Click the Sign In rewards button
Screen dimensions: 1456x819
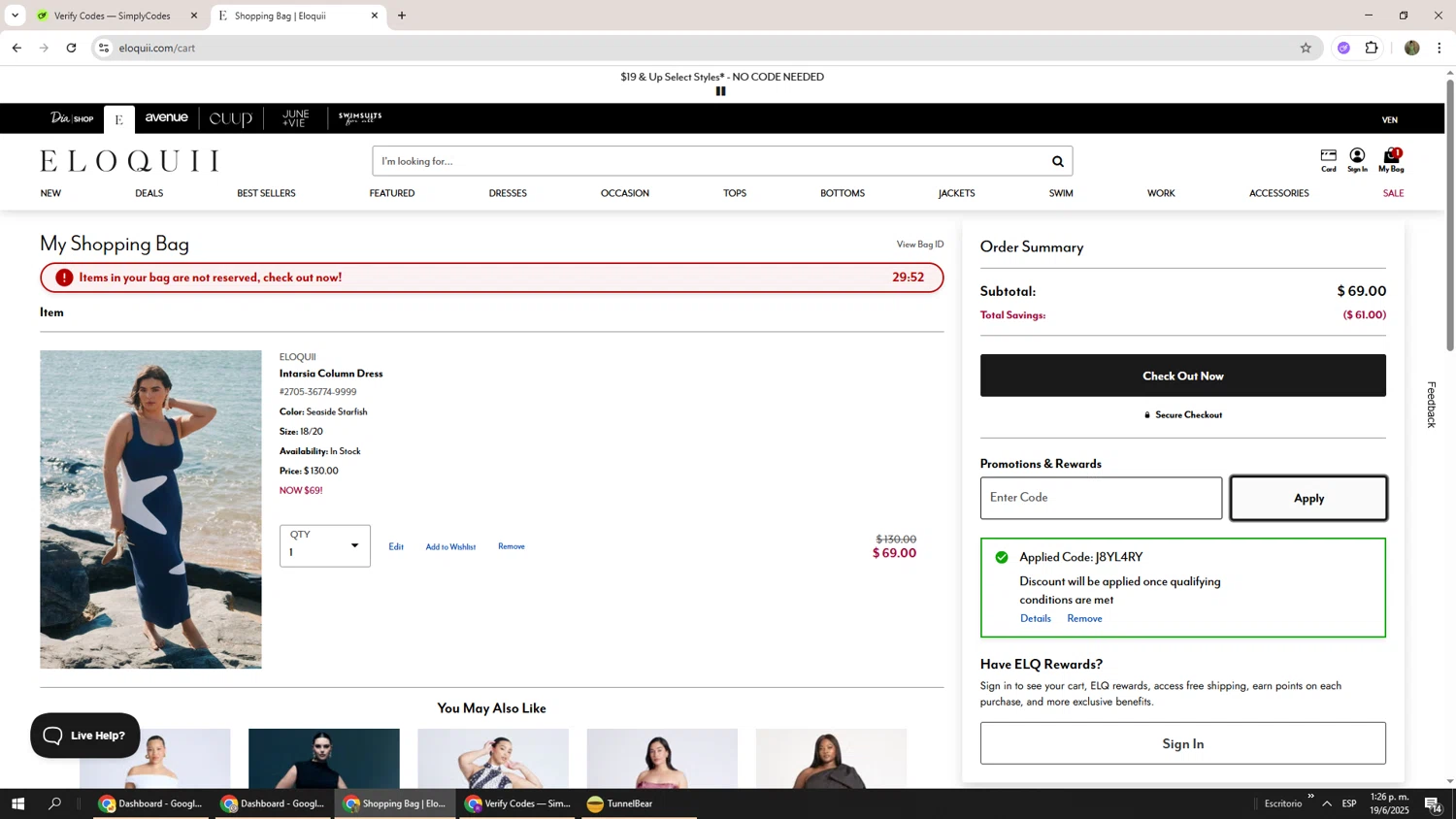coord(1183,743)
